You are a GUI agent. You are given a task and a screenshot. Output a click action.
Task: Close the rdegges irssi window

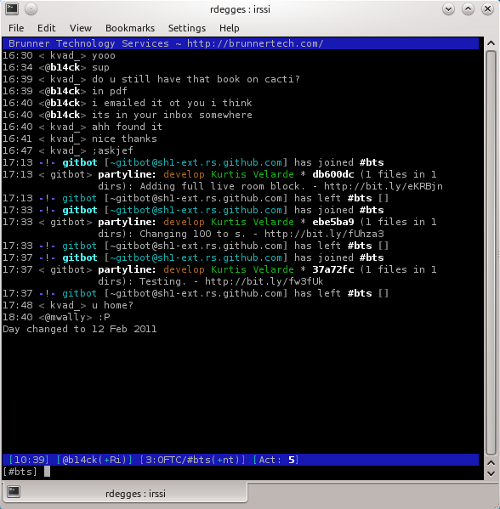point(487,9)
